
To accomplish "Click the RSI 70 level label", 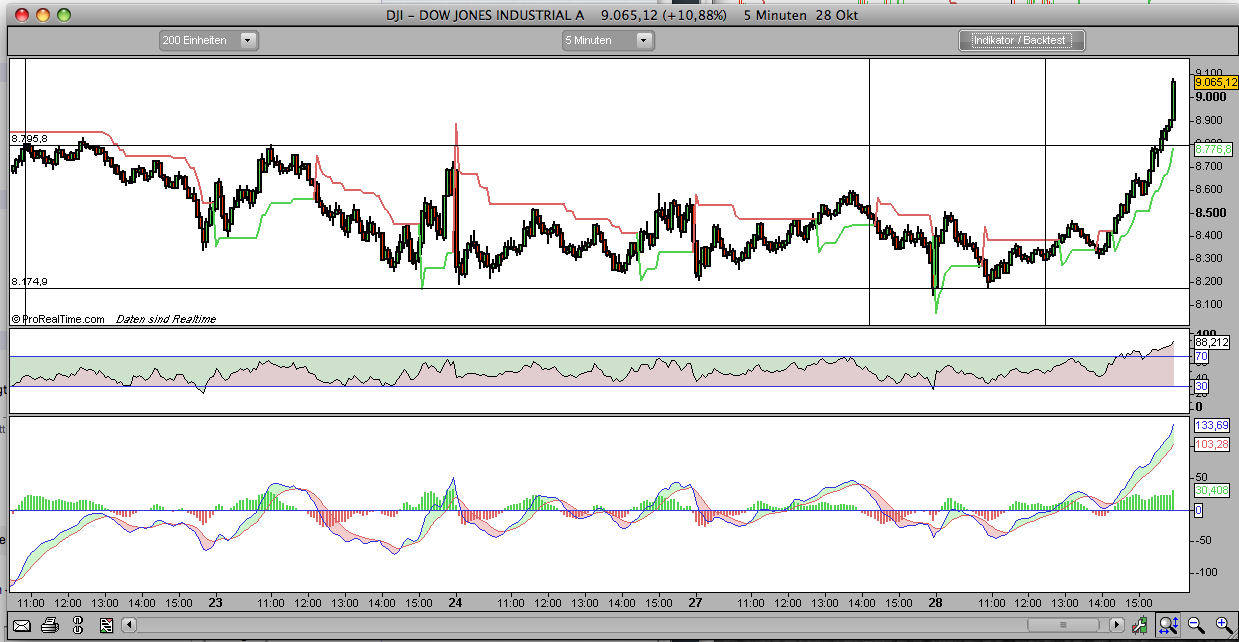I will pos(1201,356).
